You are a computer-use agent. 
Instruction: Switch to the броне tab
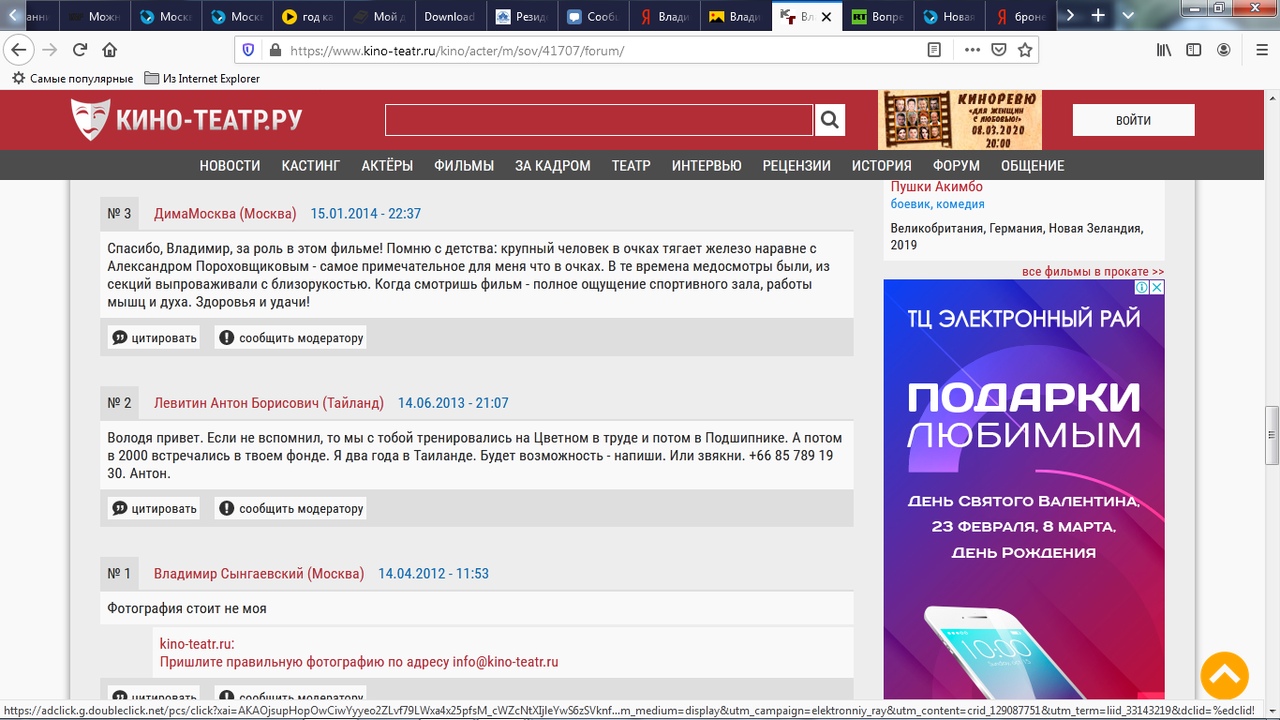(x=1021, y=16)
